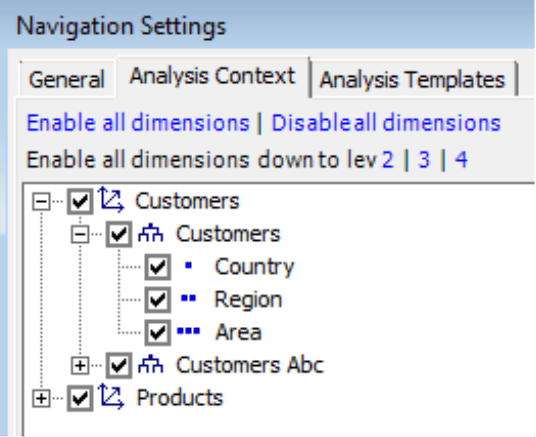Screen dimensions: 536x437
Task: Toggle the Region level checkbox
Action: [158, 300]
